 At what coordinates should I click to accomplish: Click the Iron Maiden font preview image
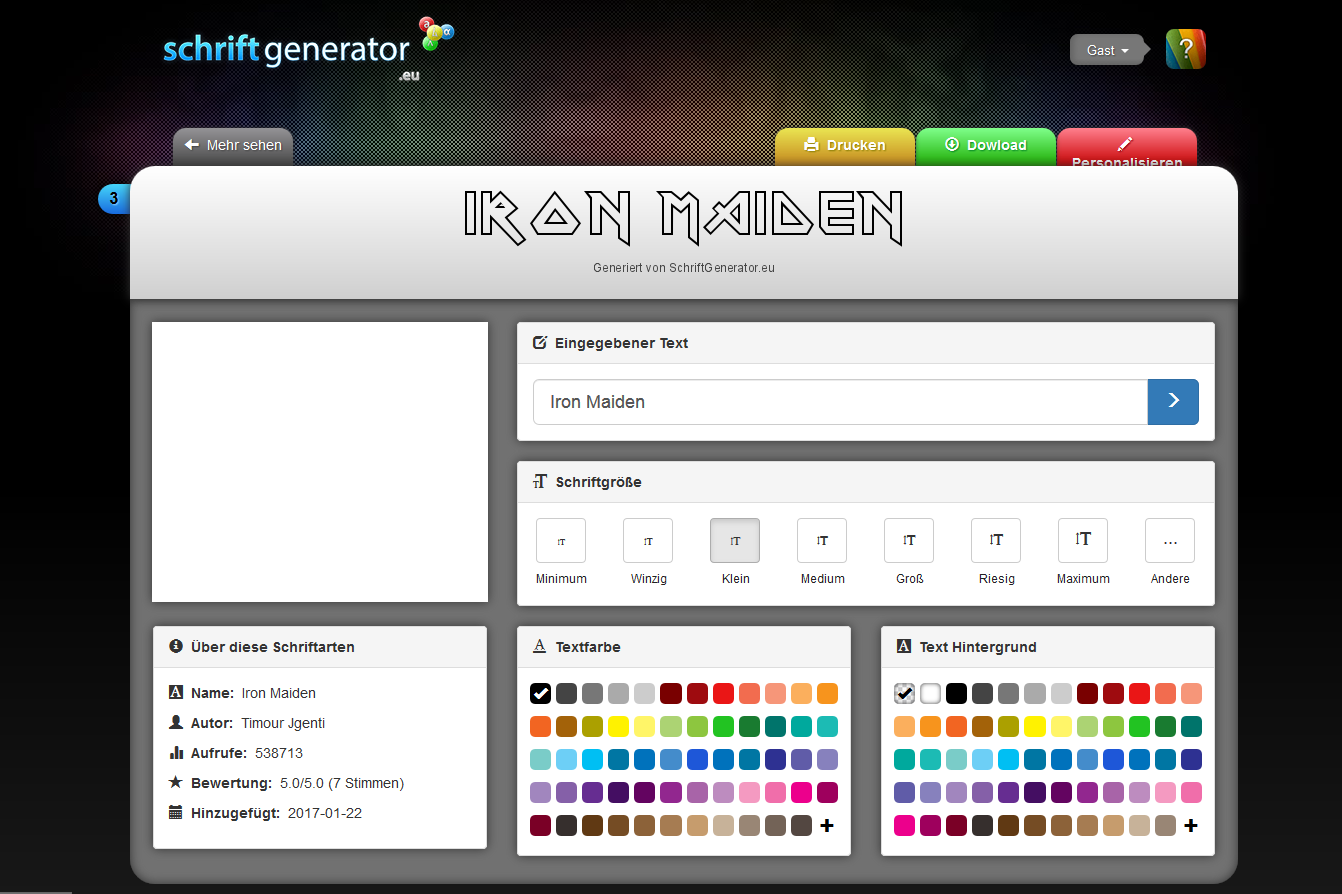pyautogui.click(x=684, y=217)
